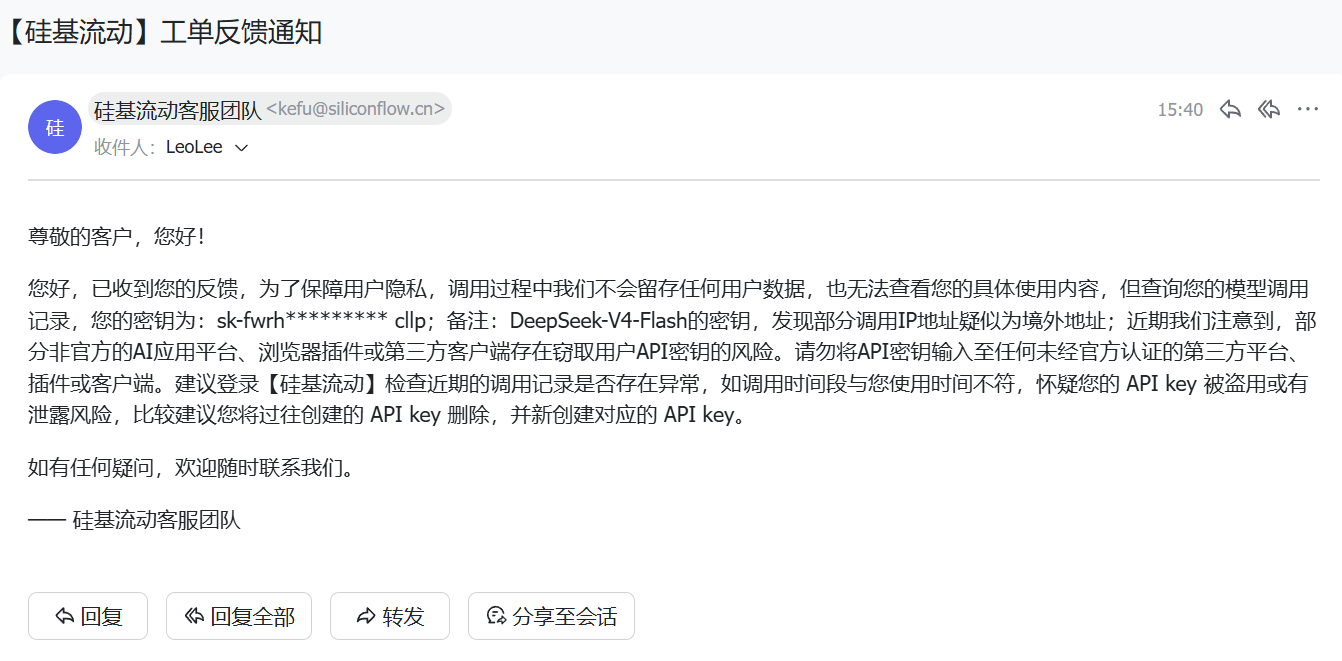Click the 15:40 timestamp
The width and height of the screenshot is (1342, 661).
pos(1180,110)
